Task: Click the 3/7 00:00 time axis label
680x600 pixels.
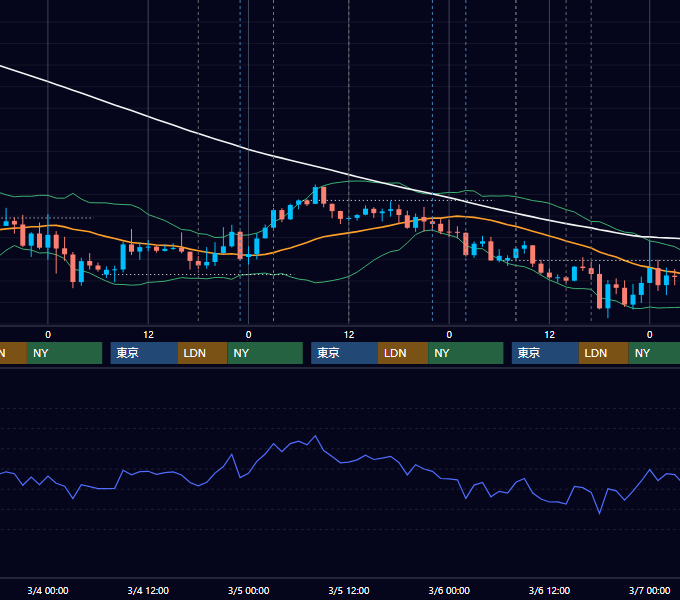Action: point(650,590)
